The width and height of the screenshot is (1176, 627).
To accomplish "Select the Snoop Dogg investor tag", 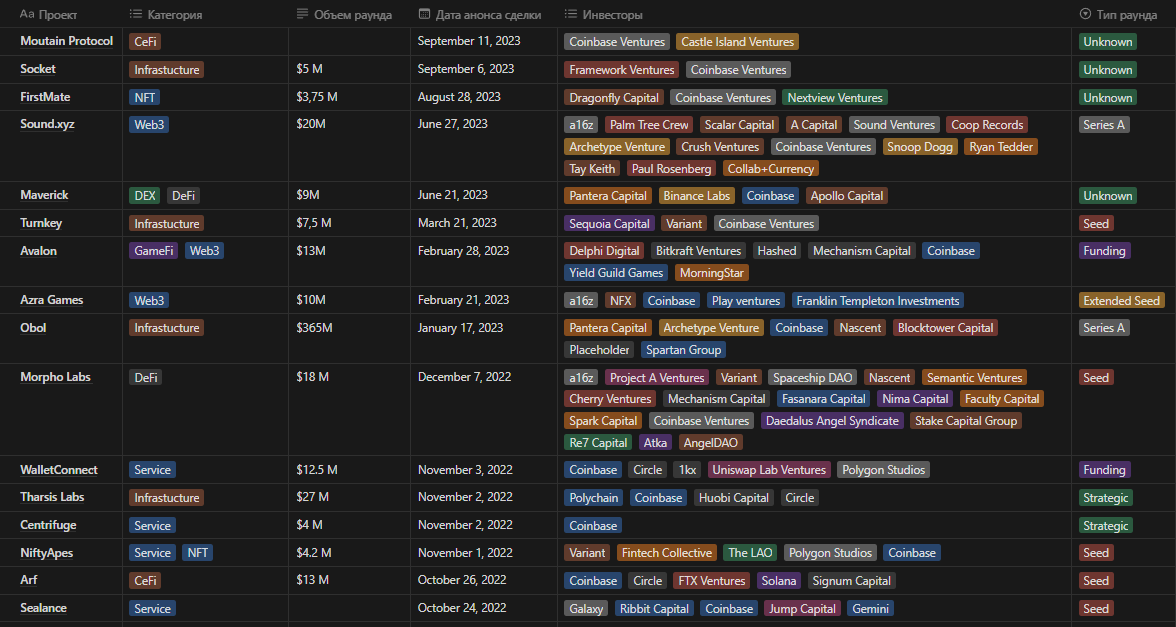I will [919, 147].
